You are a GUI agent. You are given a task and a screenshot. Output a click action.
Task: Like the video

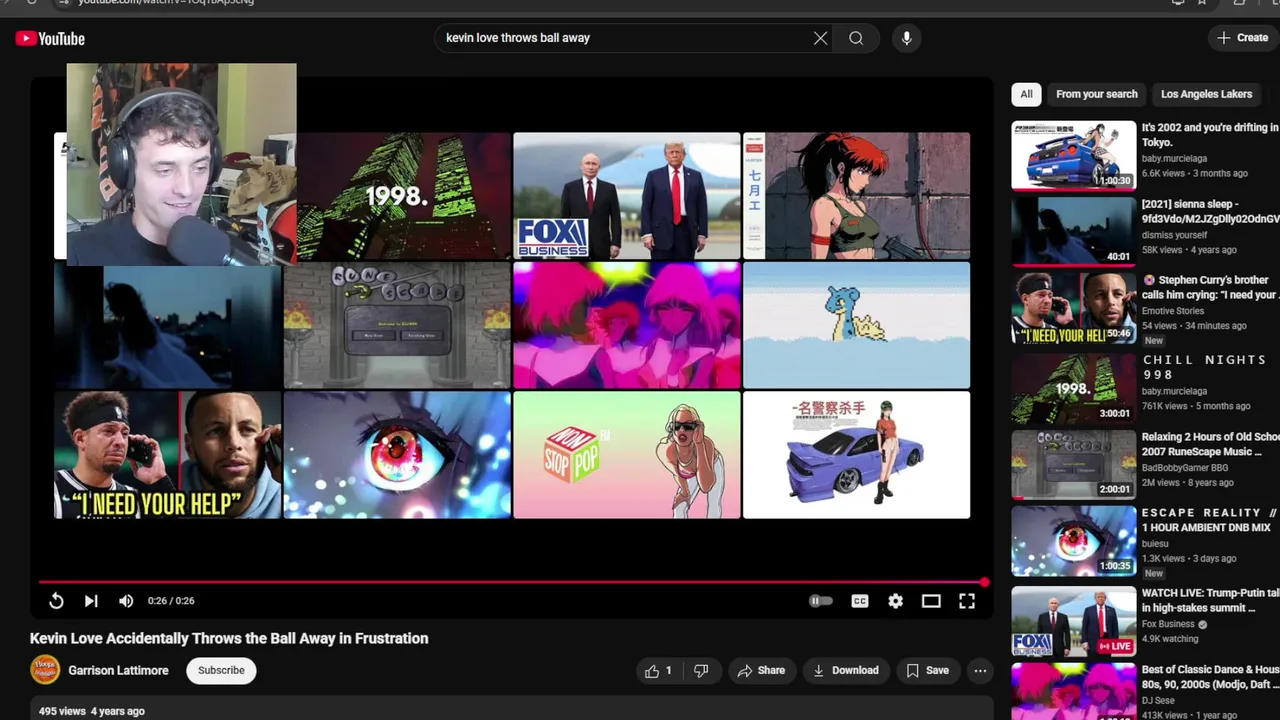click(660, 671)
